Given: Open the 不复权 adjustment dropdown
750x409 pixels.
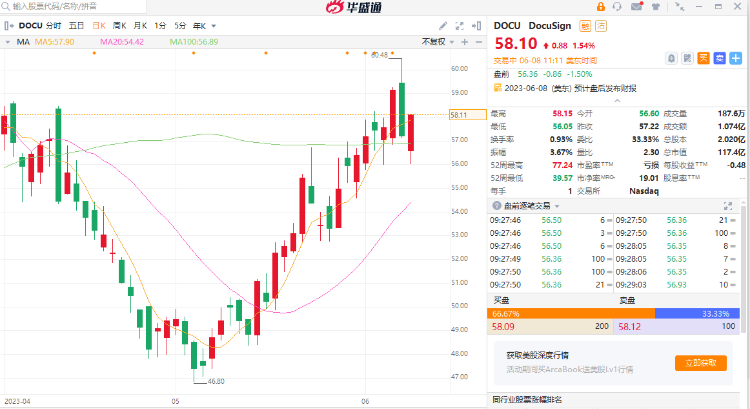Looking at the screenshot, I should [438, 42].
